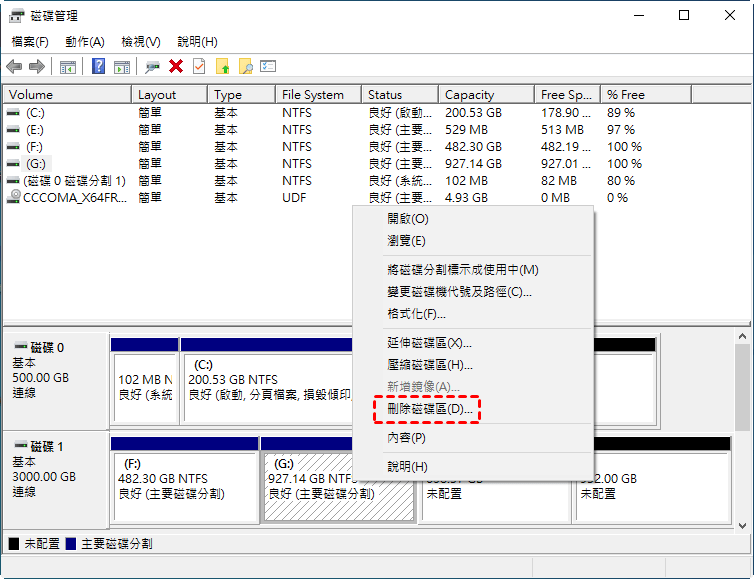
Task: Click the page with checkmark properties icon
Action: pos(199,66)
